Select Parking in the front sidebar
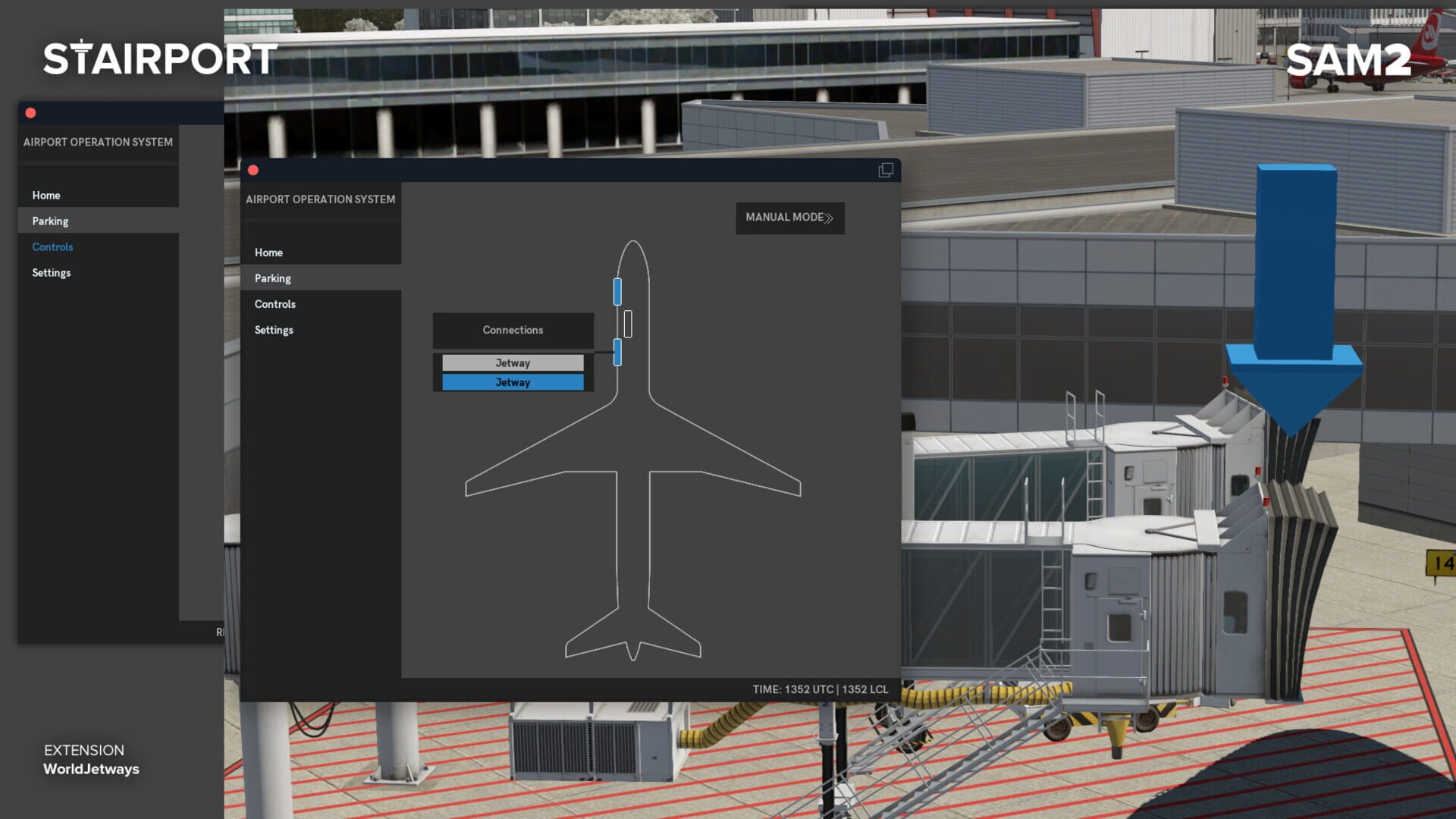 pos(272,278)
